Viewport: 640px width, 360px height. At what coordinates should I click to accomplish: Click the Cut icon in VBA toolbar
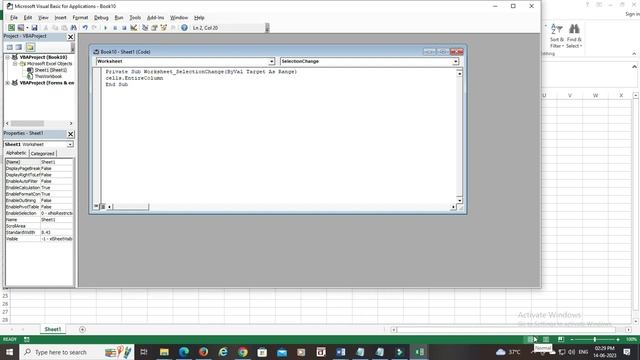point(46,28)
